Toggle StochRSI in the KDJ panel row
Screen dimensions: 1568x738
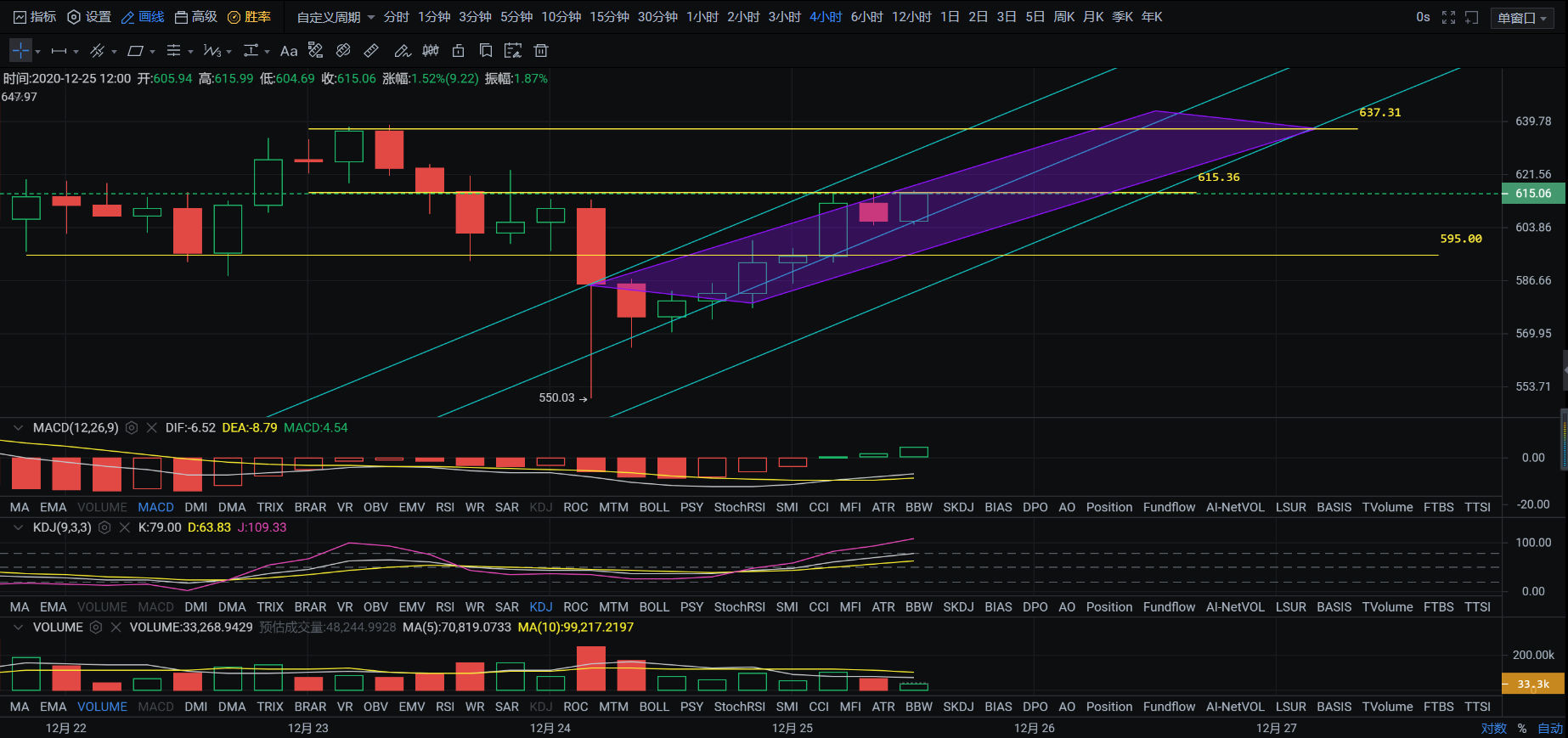739,607
